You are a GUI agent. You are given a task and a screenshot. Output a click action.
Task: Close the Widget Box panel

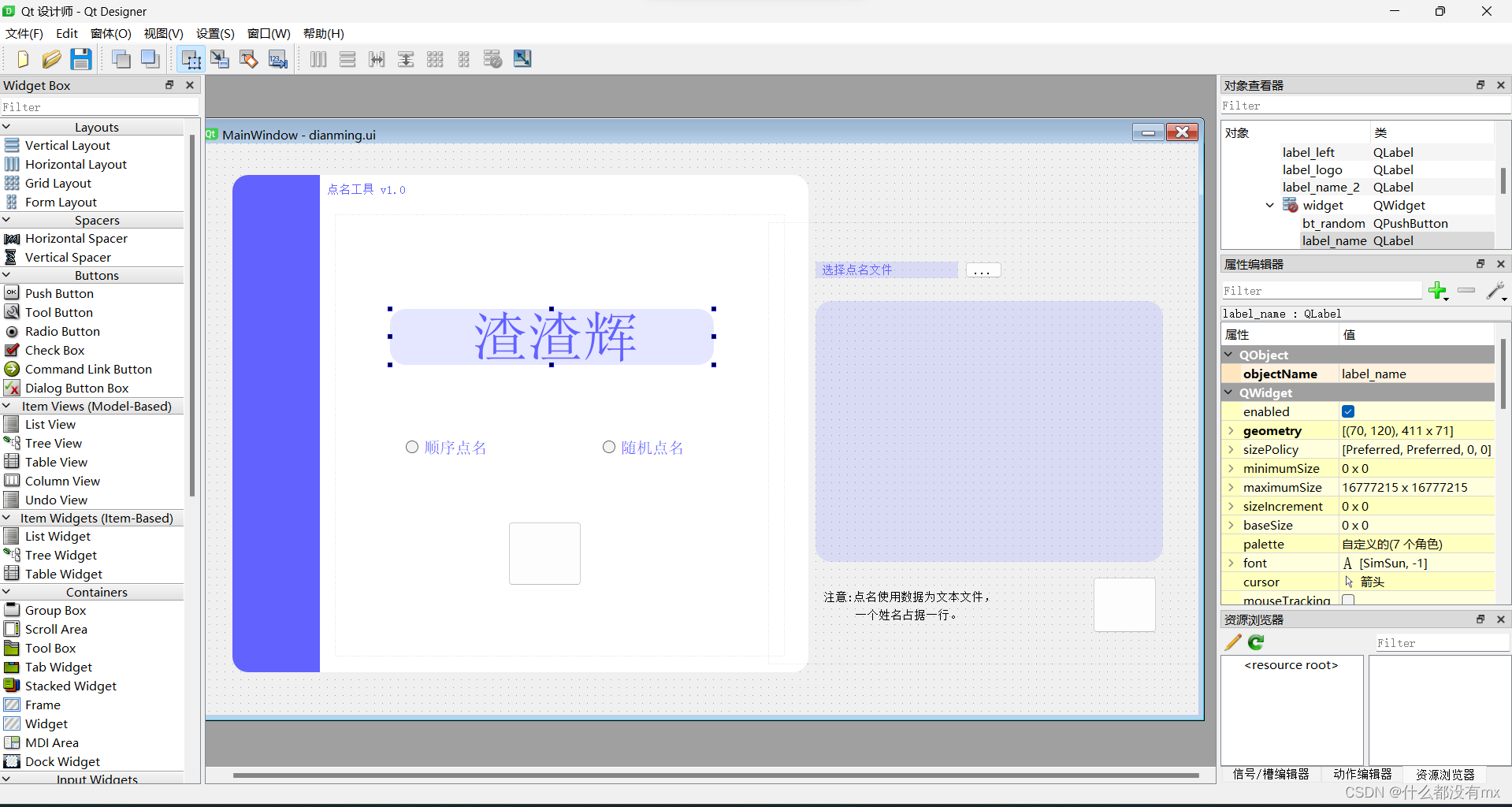click(190, 85)
